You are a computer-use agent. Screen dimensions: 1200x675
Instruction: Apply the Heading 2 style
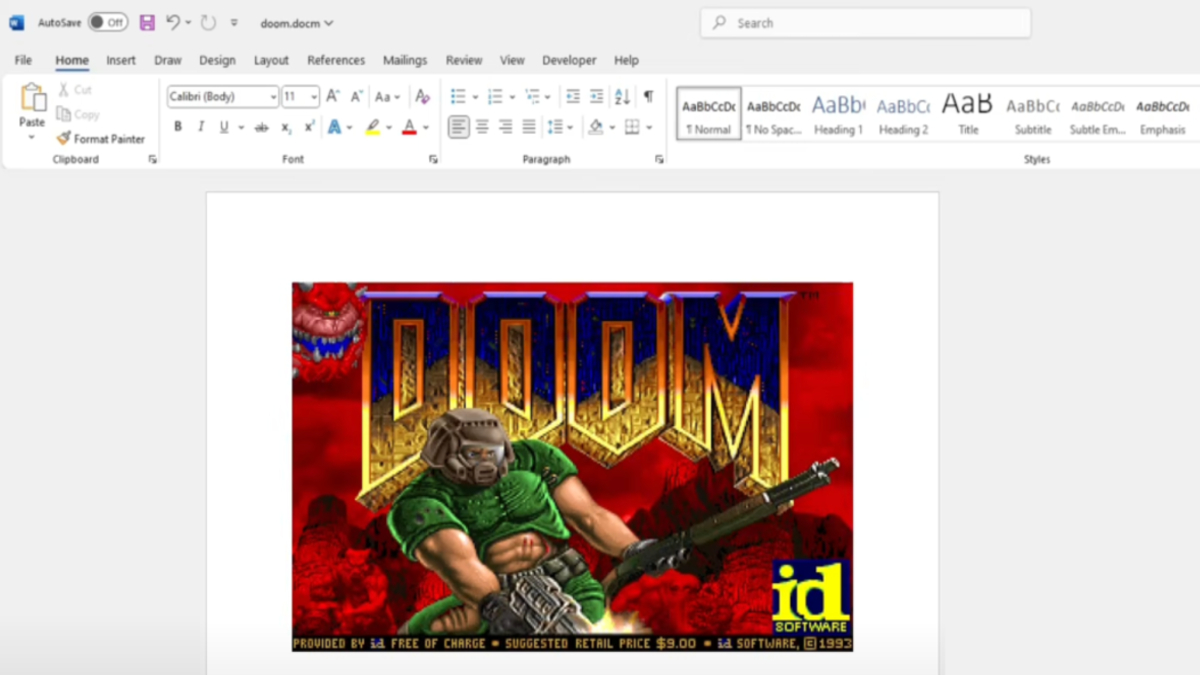click(903, 113)
